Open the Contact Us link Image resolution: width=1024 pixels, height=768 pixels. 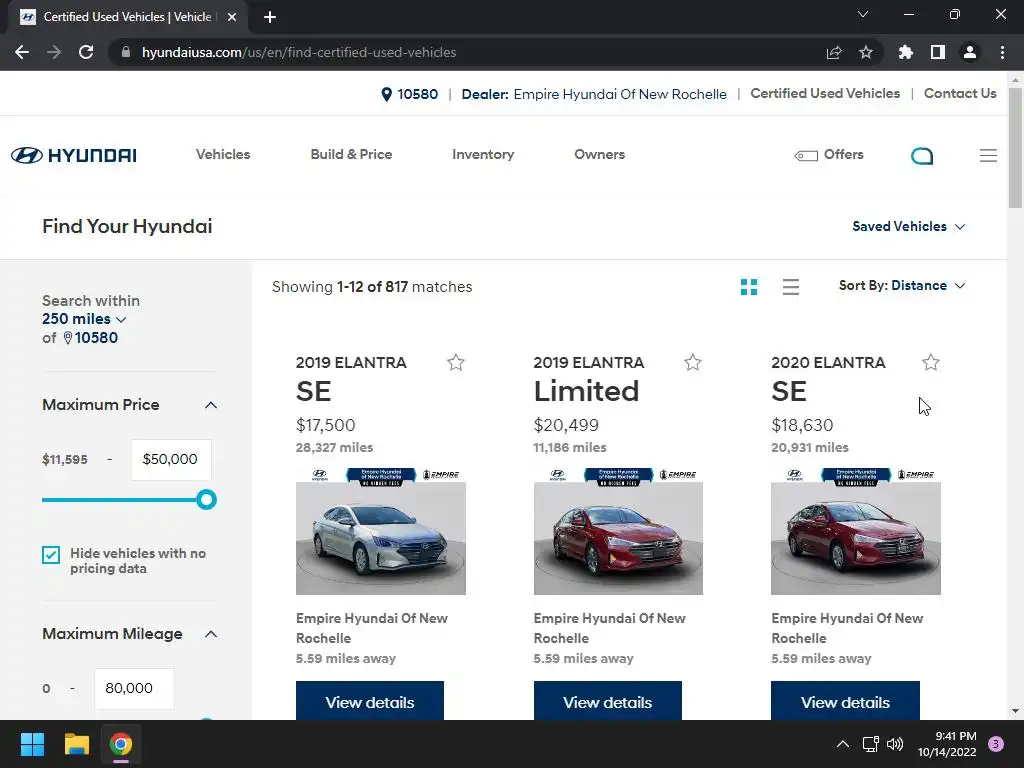click(960, 94)
